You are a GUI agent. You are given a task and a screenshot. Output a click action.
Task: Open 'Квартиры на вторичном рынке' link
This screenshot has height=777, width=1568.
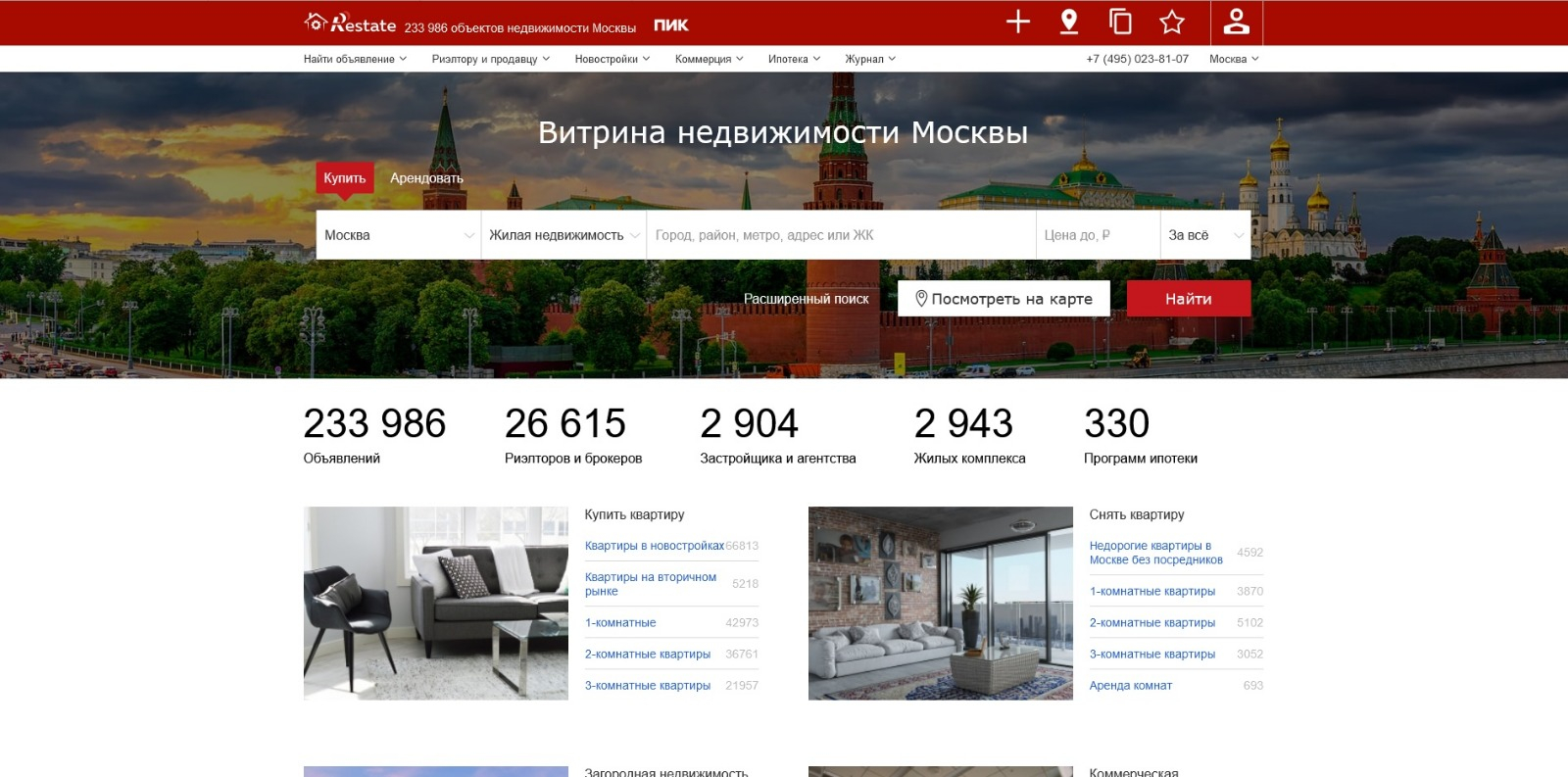[x=651, y=584]
